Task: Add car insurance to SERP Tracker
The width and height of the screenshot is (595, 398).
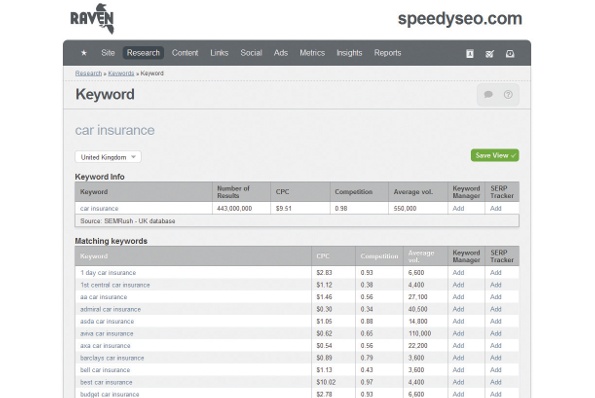Action: 496,208
